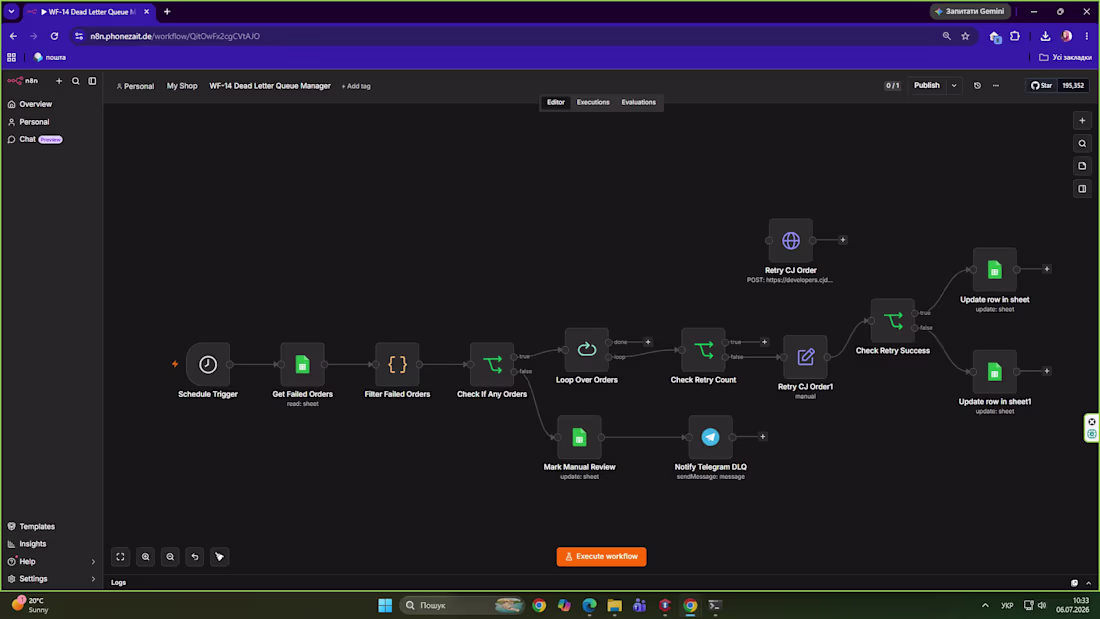Open the Filter Failed Orders code node
This screenshot has width=1100, height=619.
coord(397,364)
